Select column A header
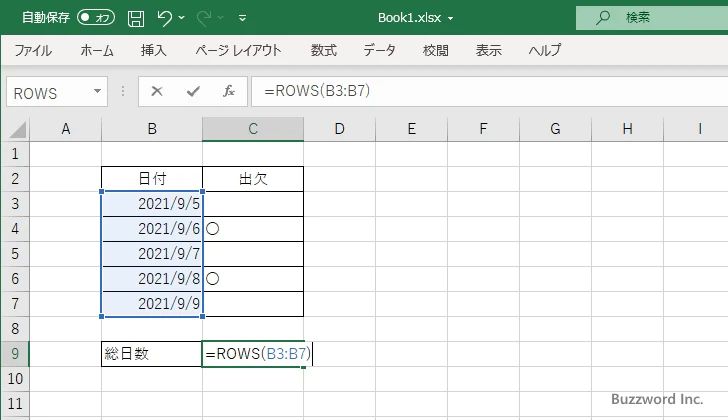The width and height of the screenshot is (728, 420). point(65,129)
